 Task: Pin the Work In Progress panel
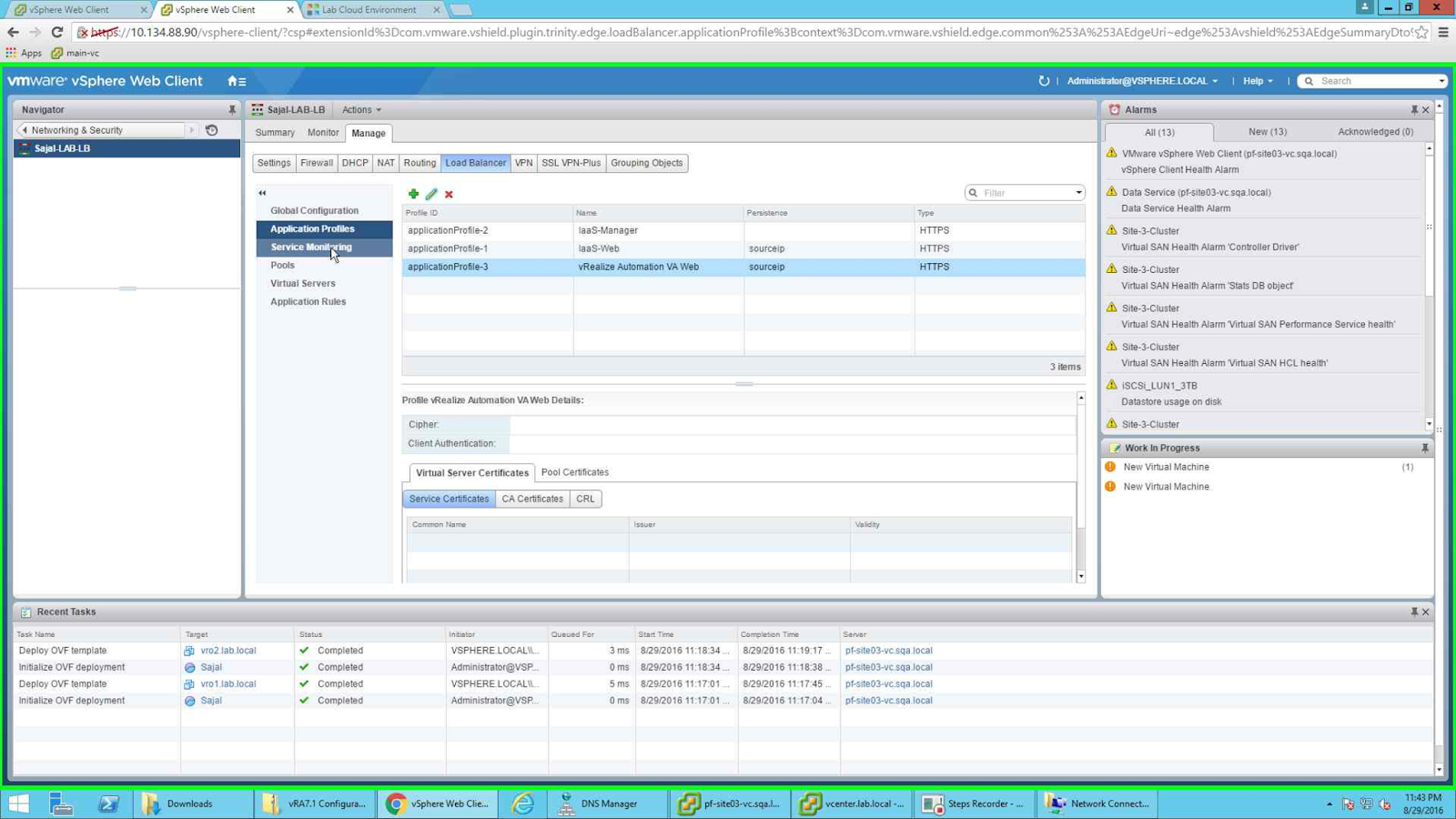click(x=1425, y=448)
